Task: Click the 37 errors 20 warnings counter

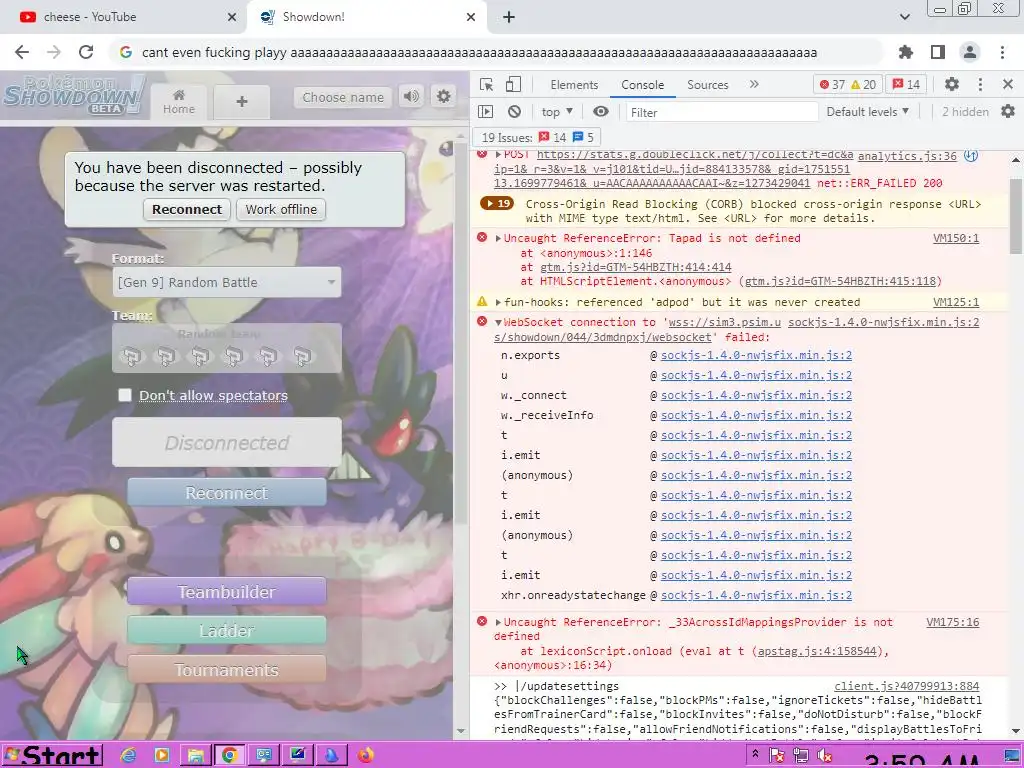Action: (848, 85)
